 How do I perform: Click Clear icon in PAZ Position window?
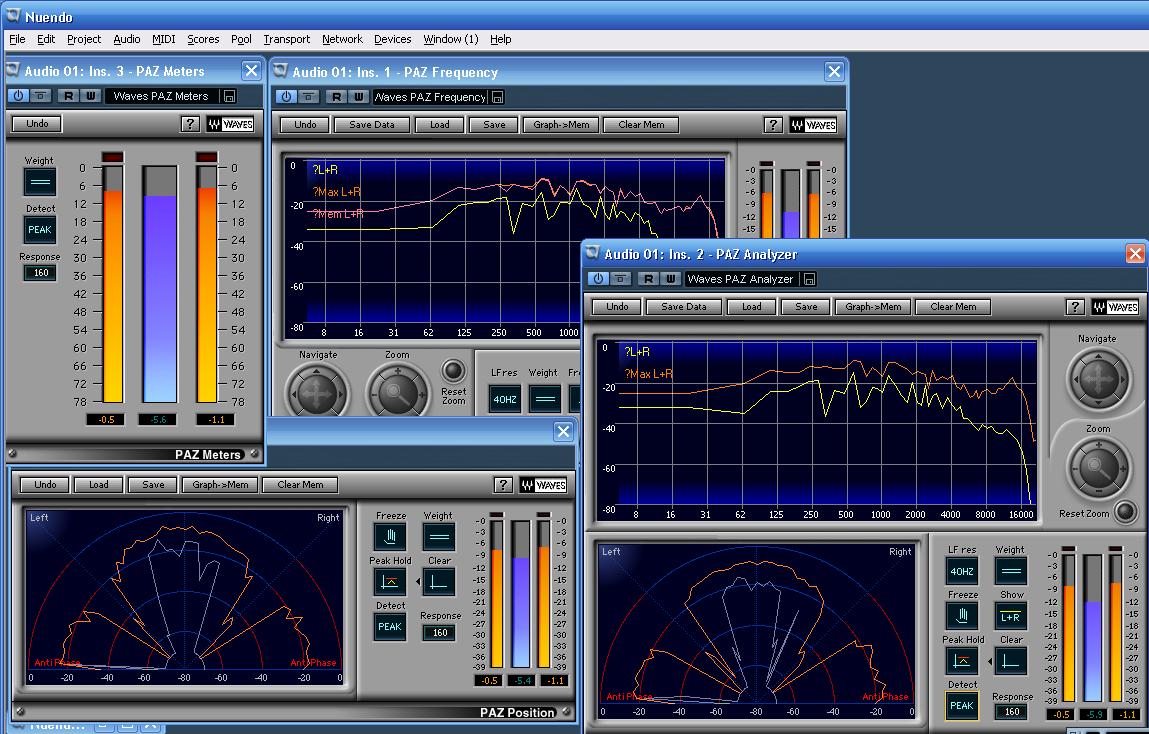click(439, 582)
